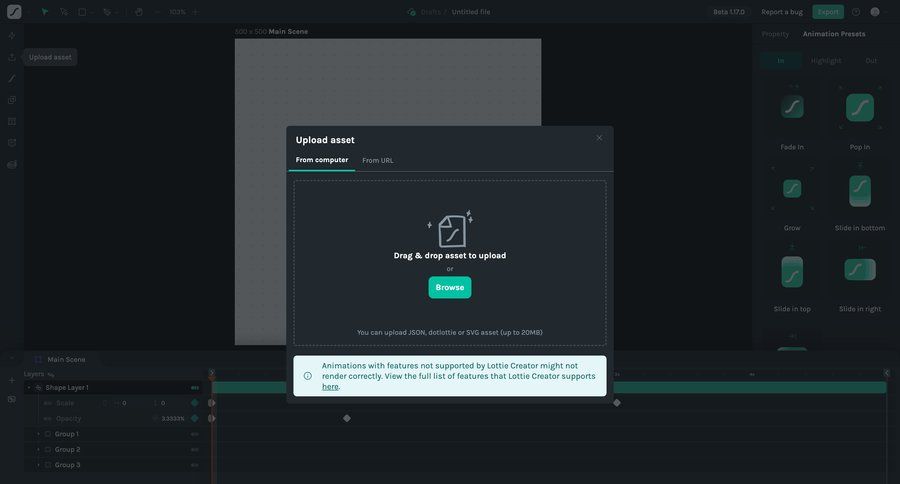Viewport: 900px width, 484px height.
Task: Close the Upload asset dialog
Action: coord(599,138)
